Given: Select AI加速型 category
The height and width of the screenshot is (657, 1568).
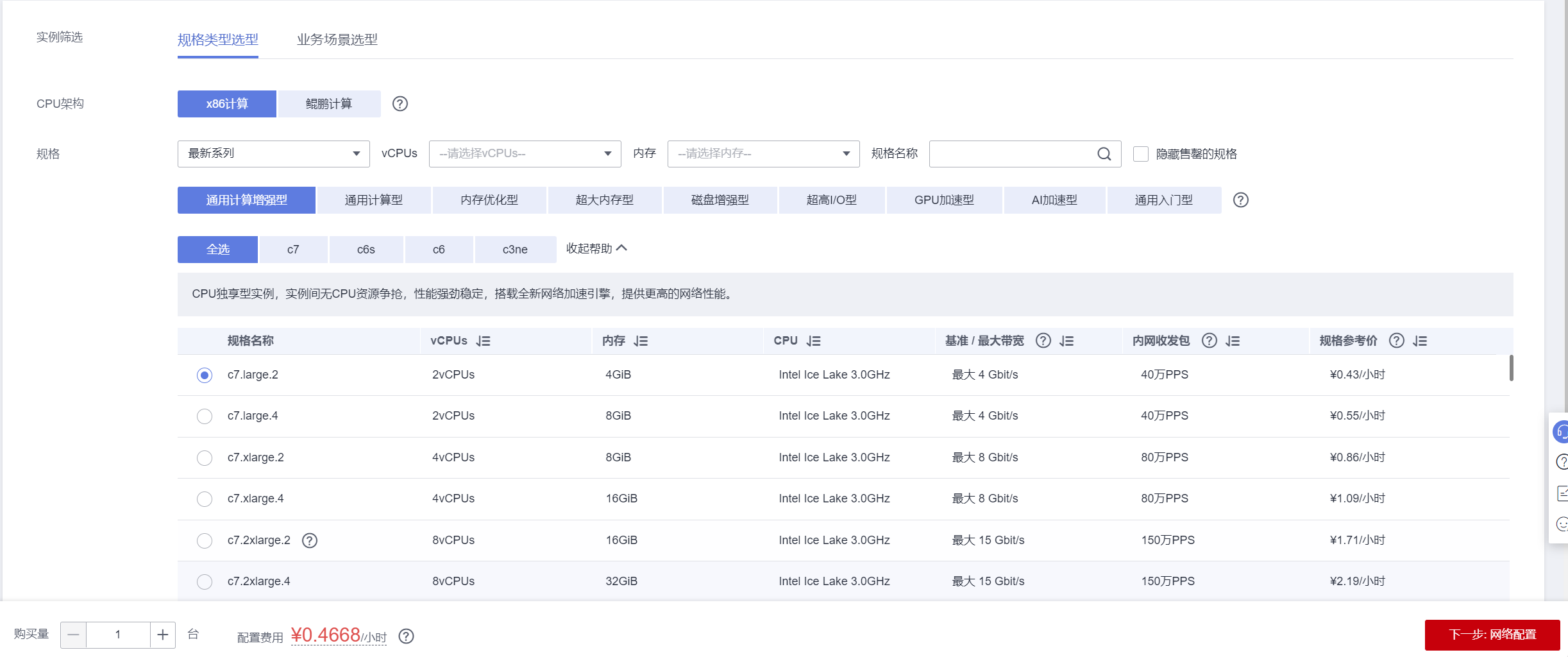Looking at the screenshot, I should click(x=1054, y=200).
